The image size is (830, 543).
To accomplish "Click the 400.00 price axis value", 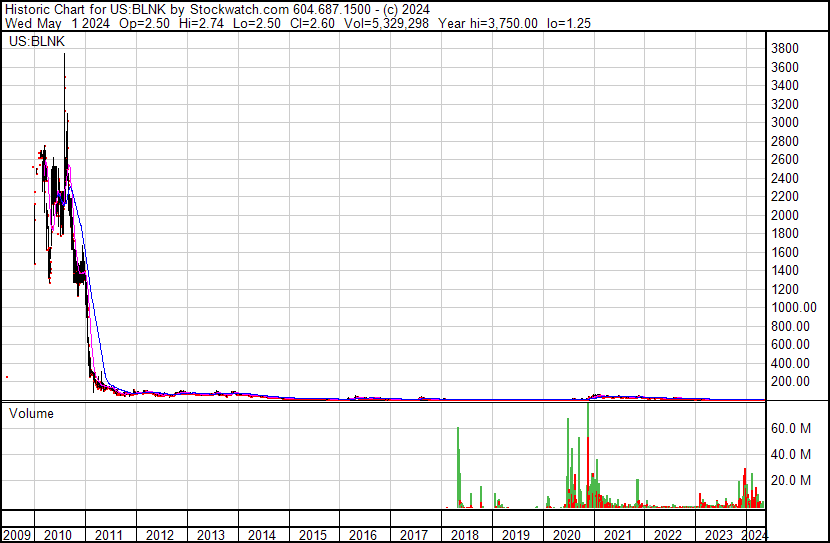I will pyautogui.click(x=790, y=364).
